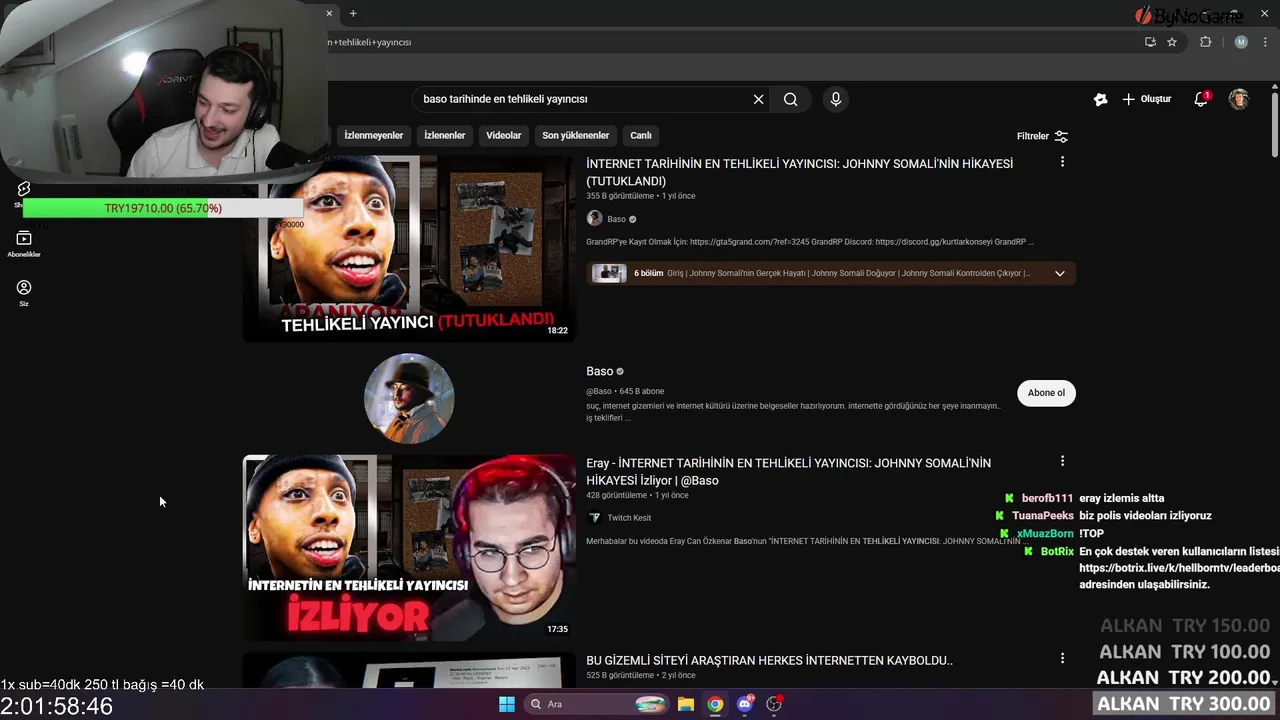Open the Chrome three-dot menu
Viewport: 1280px width, 720px height.
tap(1265, 42)
